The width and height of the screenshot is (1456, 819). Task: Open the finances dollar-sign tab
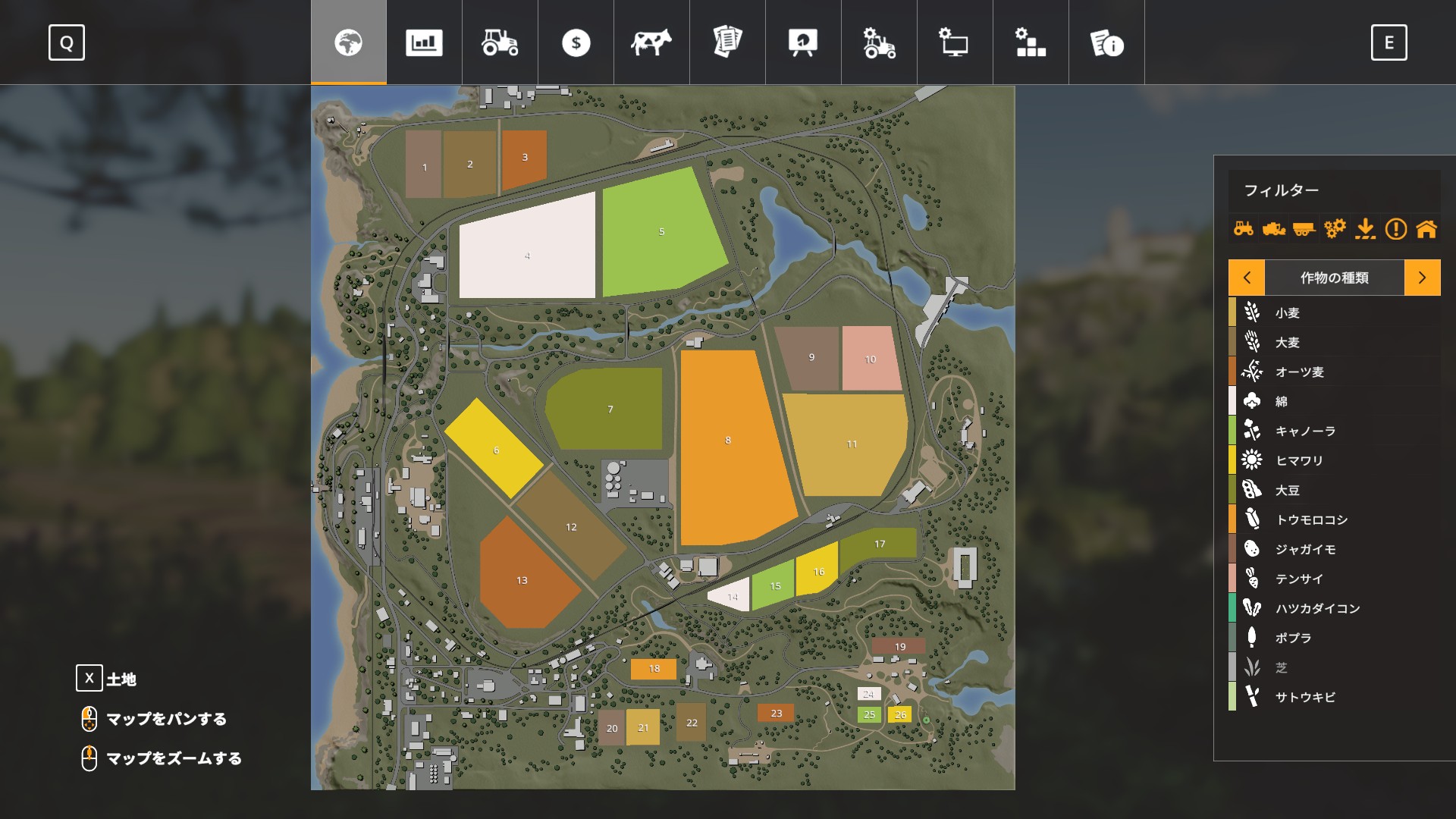pyautogui.click(x=576, y=42)
